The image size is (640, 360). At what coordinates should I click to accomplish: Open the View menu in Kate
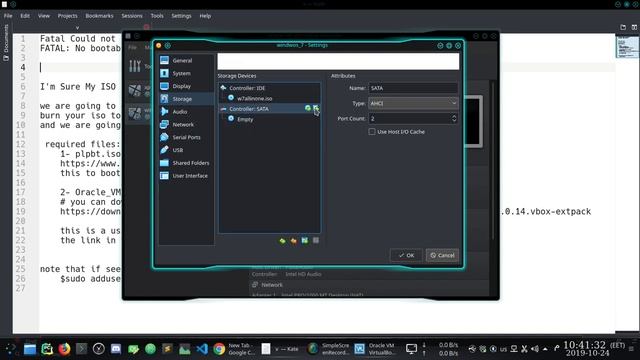point(44,16)
